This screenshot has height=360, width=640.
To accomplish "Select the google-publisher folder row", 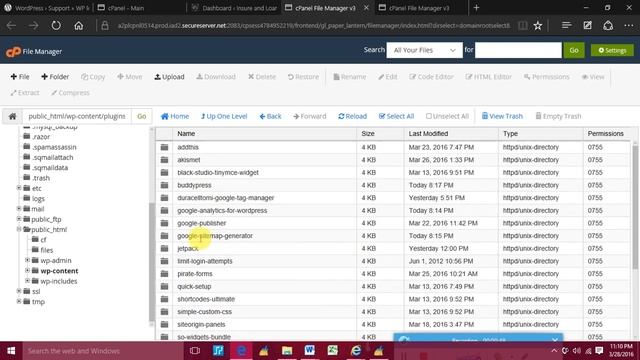I will [392, 223].
